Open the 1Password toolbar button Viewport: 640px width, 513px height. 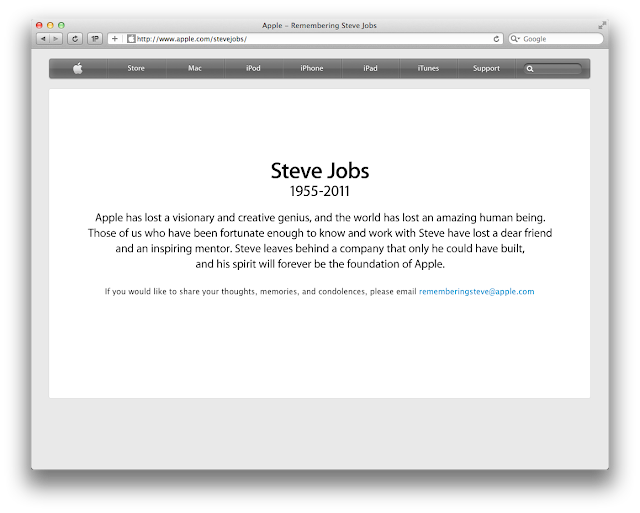click(x=95, y=39)
